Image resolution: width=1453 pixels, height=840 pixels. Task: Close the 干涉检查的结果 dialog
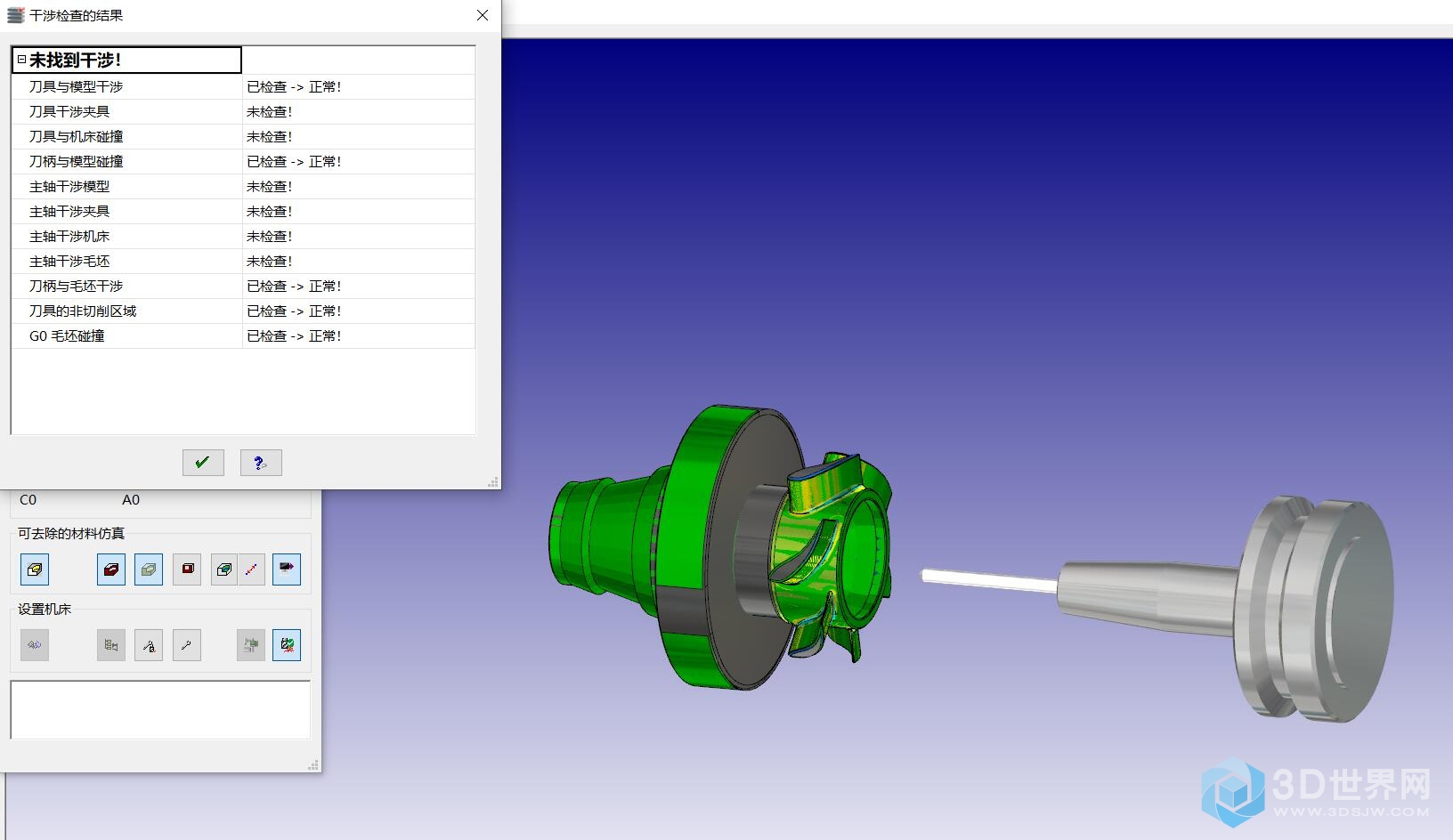point(483,15)
